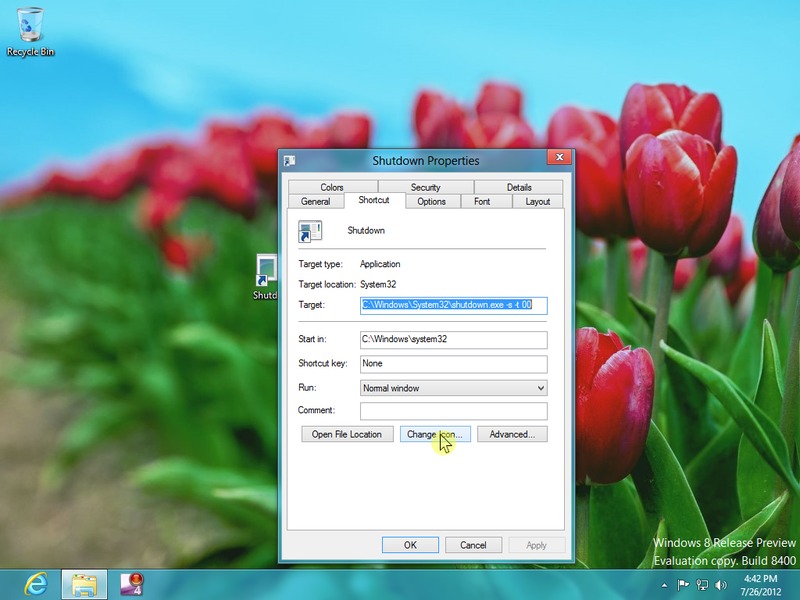Expand the Run dropdown list
The height and width of the screenshot is (600, 800).
[x=453, y=388]
